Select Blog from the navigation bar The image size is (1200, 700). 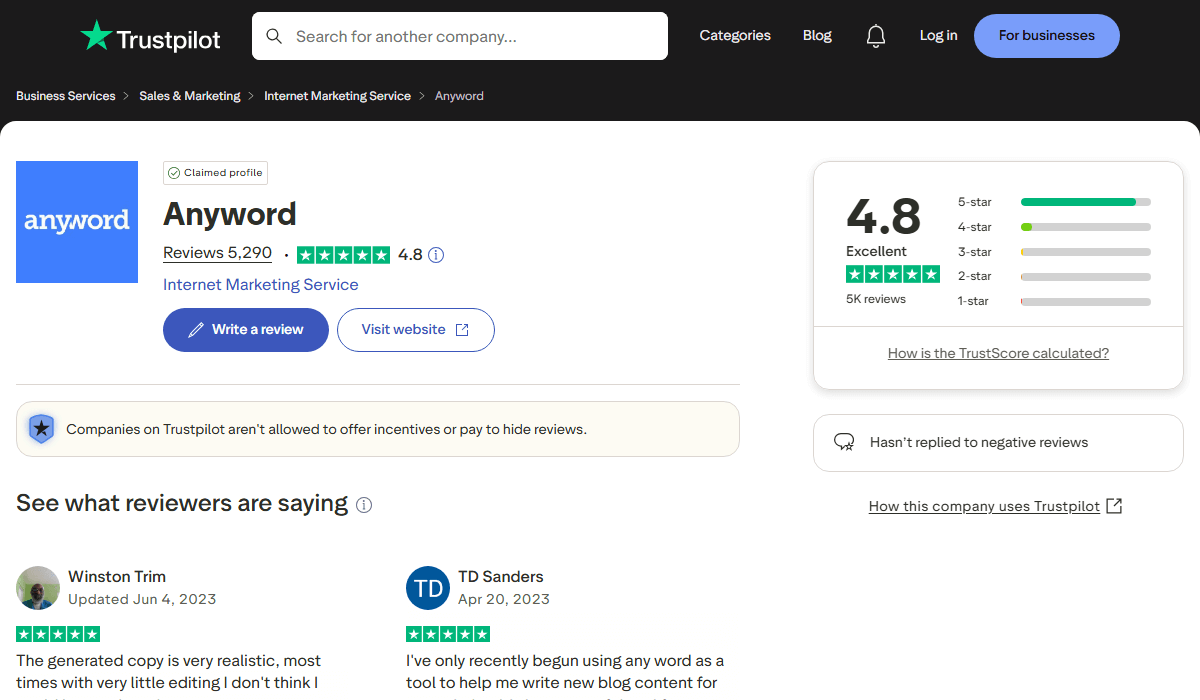(x=817, y=35)
